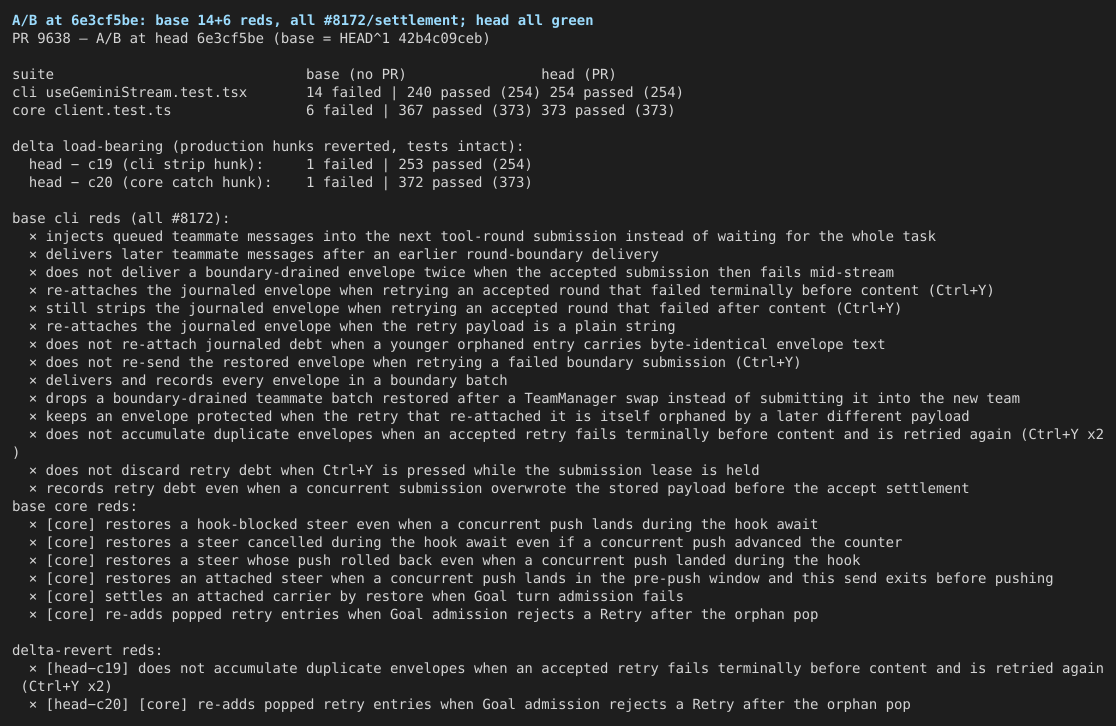Click the core client.test.ts suite name
The height and width of the screenshot is (726, 1116).
(92, 110)
